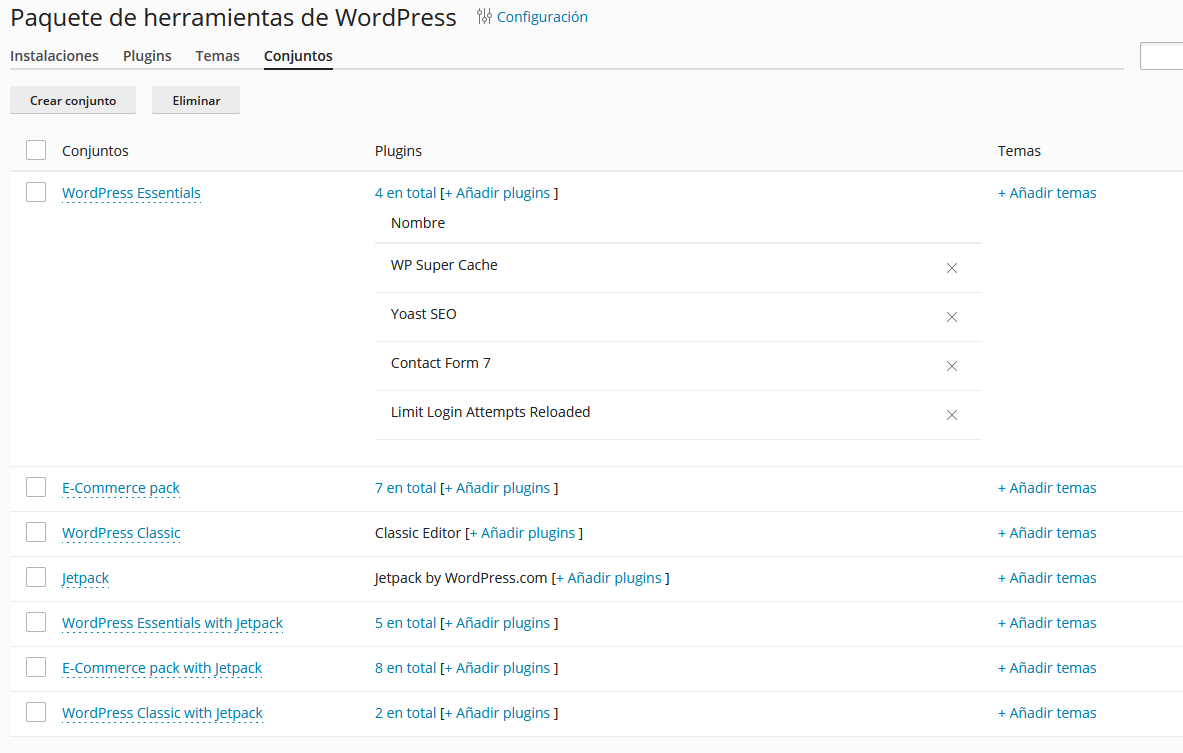
Task: Open the Configuración link
Action: point(542,17)
